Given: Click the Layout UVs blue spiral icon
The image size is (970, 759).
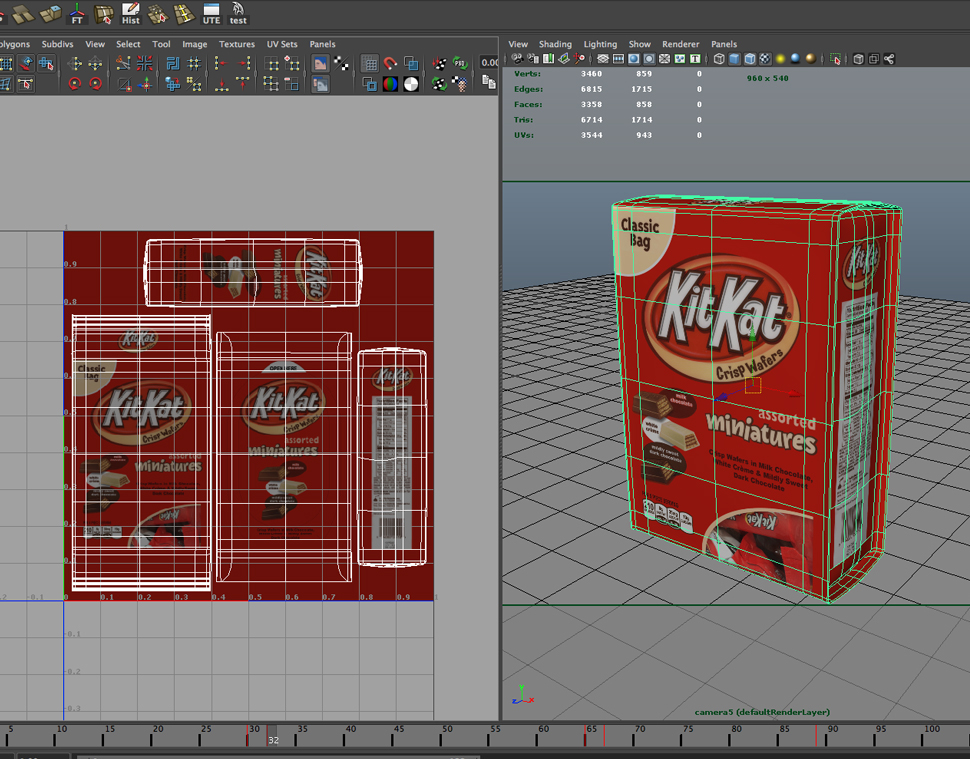Looking at the screenshot, I should pyautogui.click(x=173, y=63).
